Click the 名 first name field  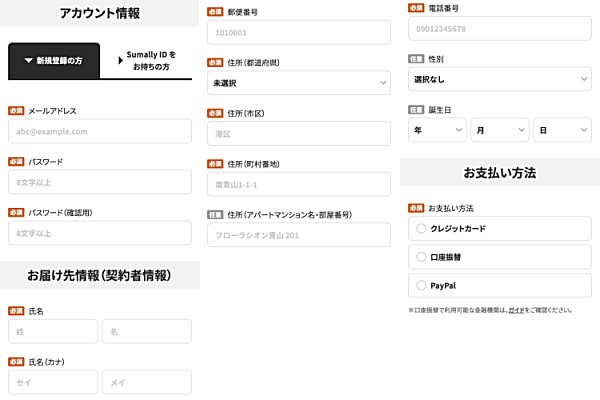pyautogui.click(x=146, y=331)
